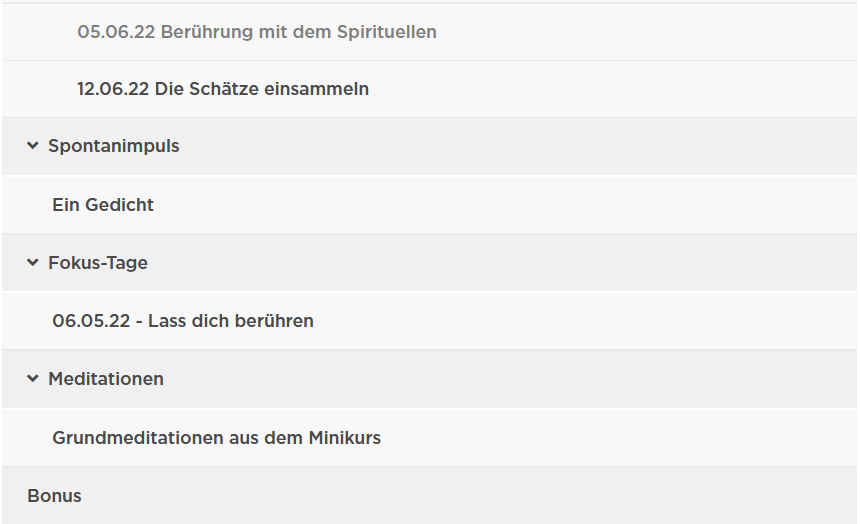The image size is (860, 524).
Task: Open lesson Berührung mit dem Spirituellen
Action: [256, 32]
